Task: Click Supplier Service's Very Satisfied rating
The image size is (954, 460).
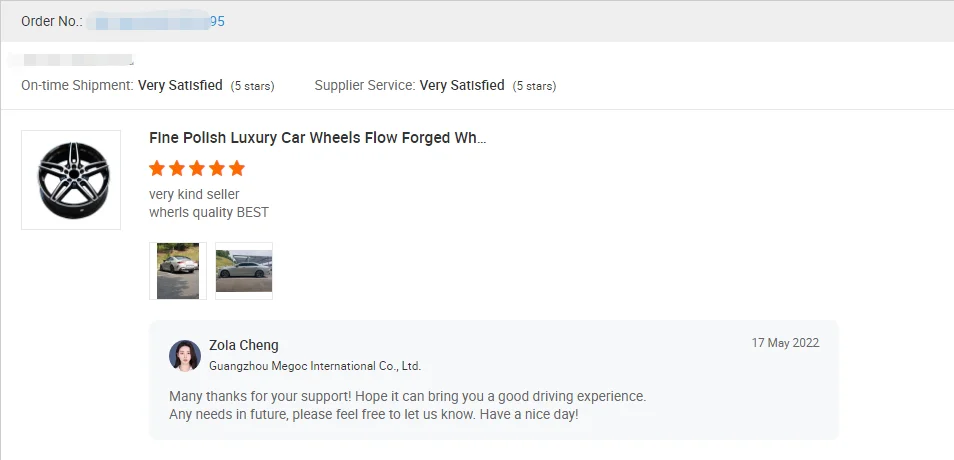Action: 462,86
